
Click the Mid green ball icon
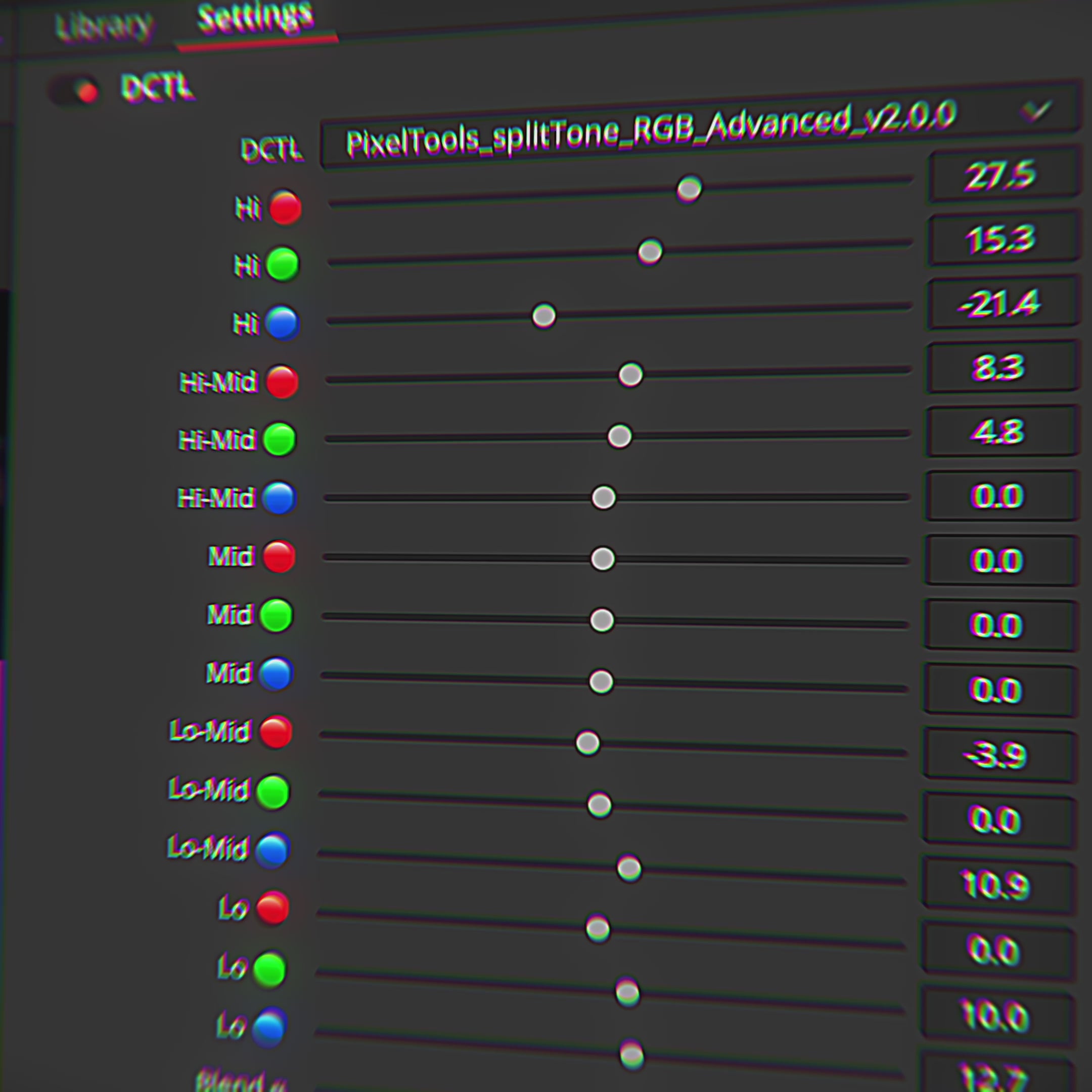277,616
